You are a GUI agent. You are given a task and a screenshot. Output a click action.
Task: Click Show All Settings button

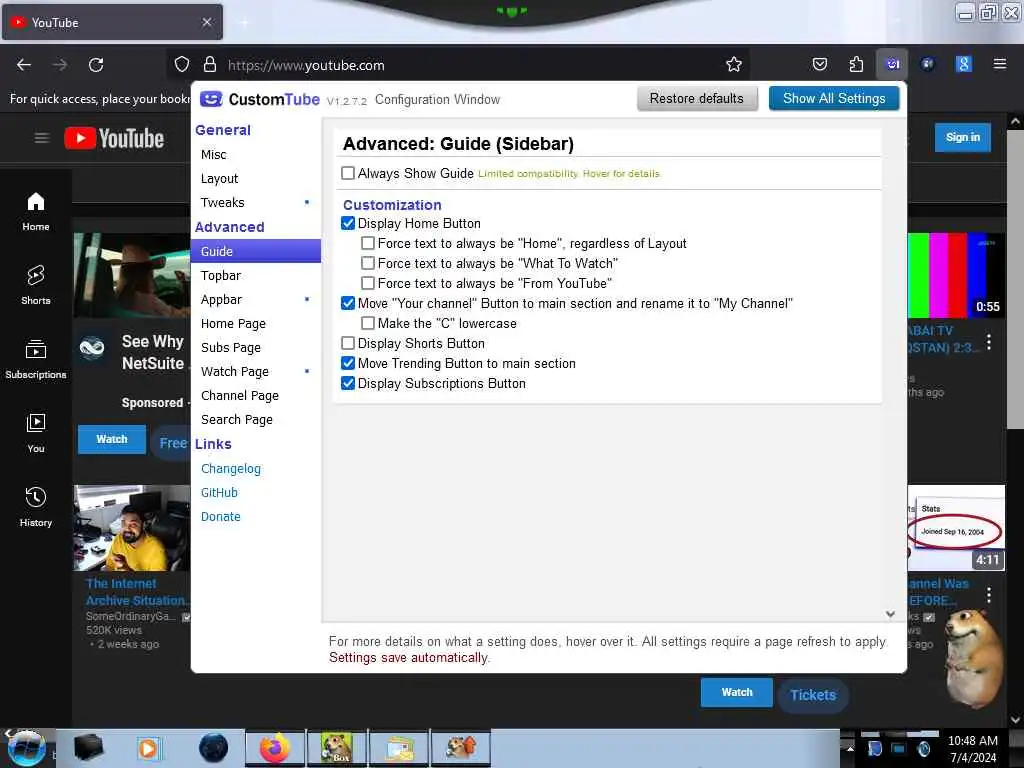(834, 99)
